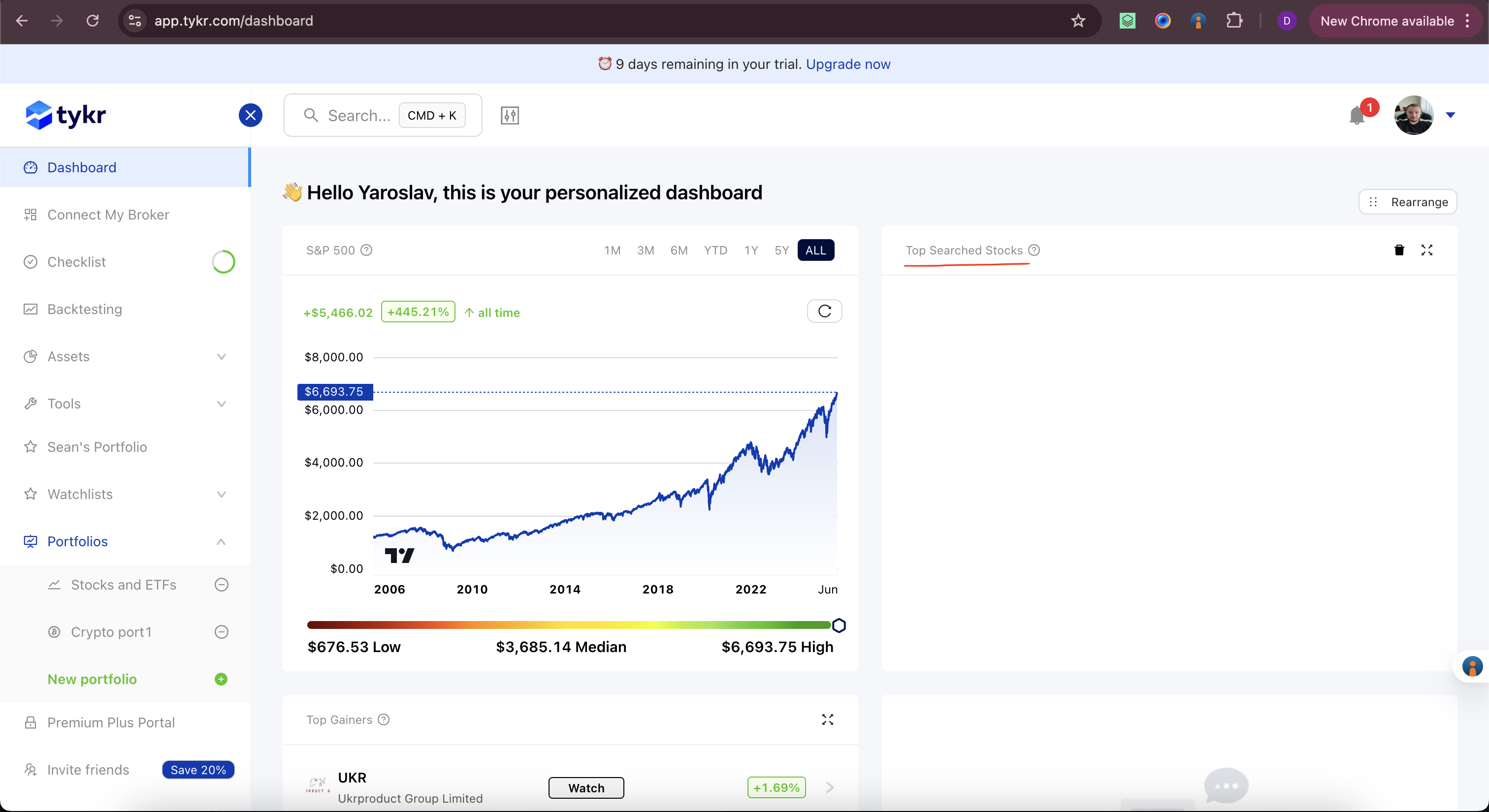
Task: Open the dashboard settings sliders icon
Action: tap(509, 116)
